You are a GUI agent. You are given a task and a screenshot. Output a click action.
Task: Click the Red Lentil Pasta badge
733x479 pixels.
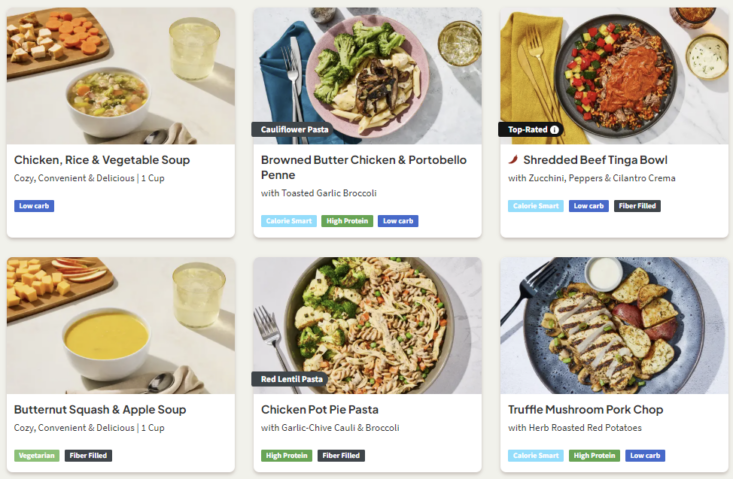(292, 380)
